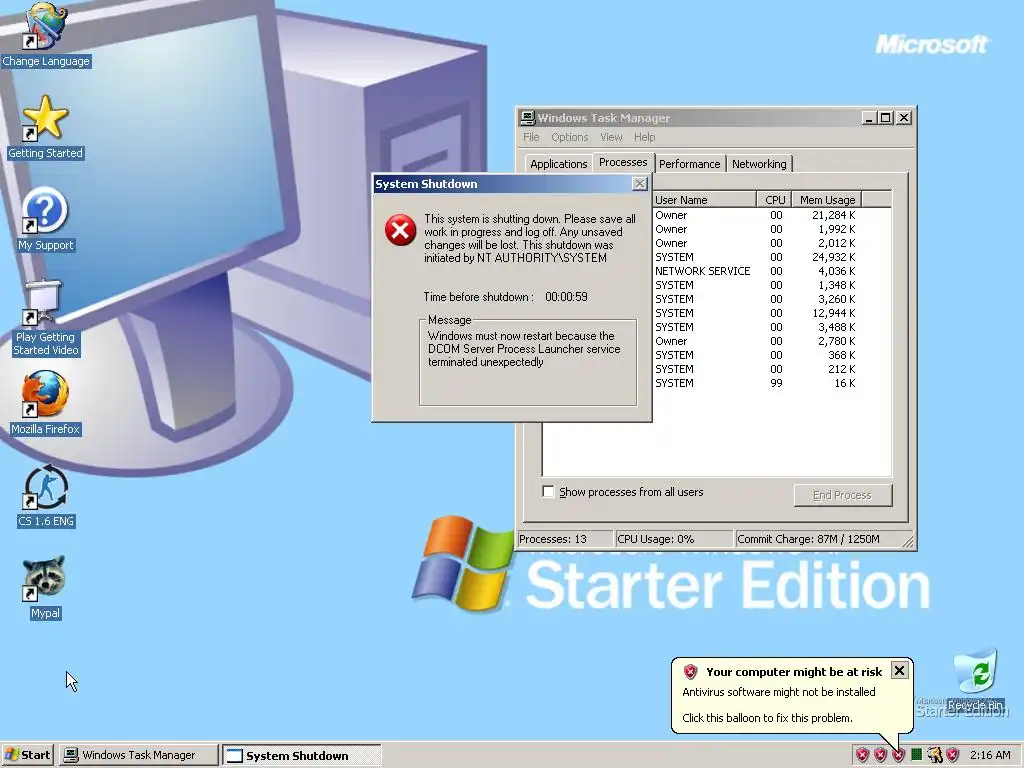Open the Help menu
Viewport: 1024px width, 768px height.
click(x=644, y=137)
